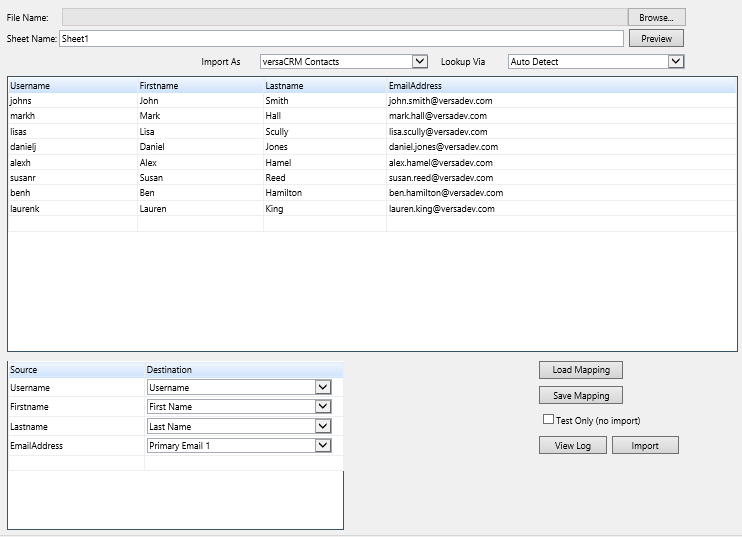Click the Load Mapping button
742x537 pixels.
[x=581, y=370]
